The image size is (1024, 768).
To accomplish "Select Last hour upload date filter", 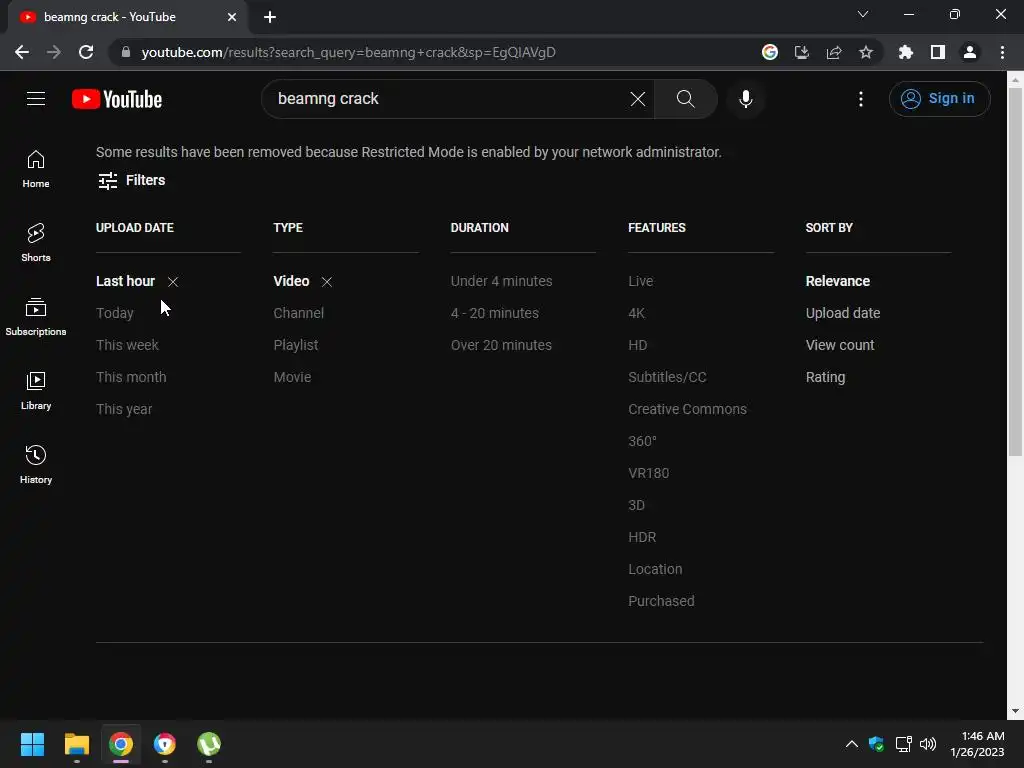I will click(125, 281).
